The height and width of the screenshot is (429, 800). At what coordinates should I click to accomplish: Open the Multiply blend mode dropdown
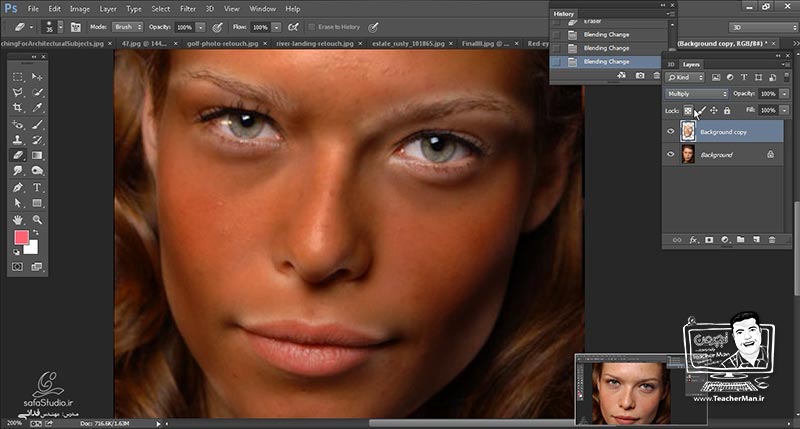click(x=696, y=94)
